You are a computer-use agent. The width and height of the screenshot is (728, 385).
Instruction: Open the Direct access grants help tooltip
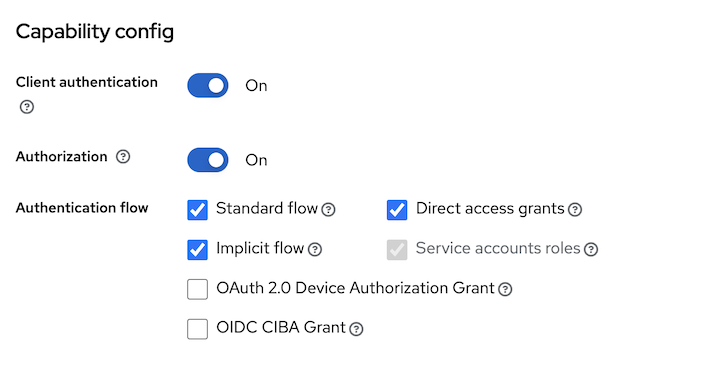[575, 210]
